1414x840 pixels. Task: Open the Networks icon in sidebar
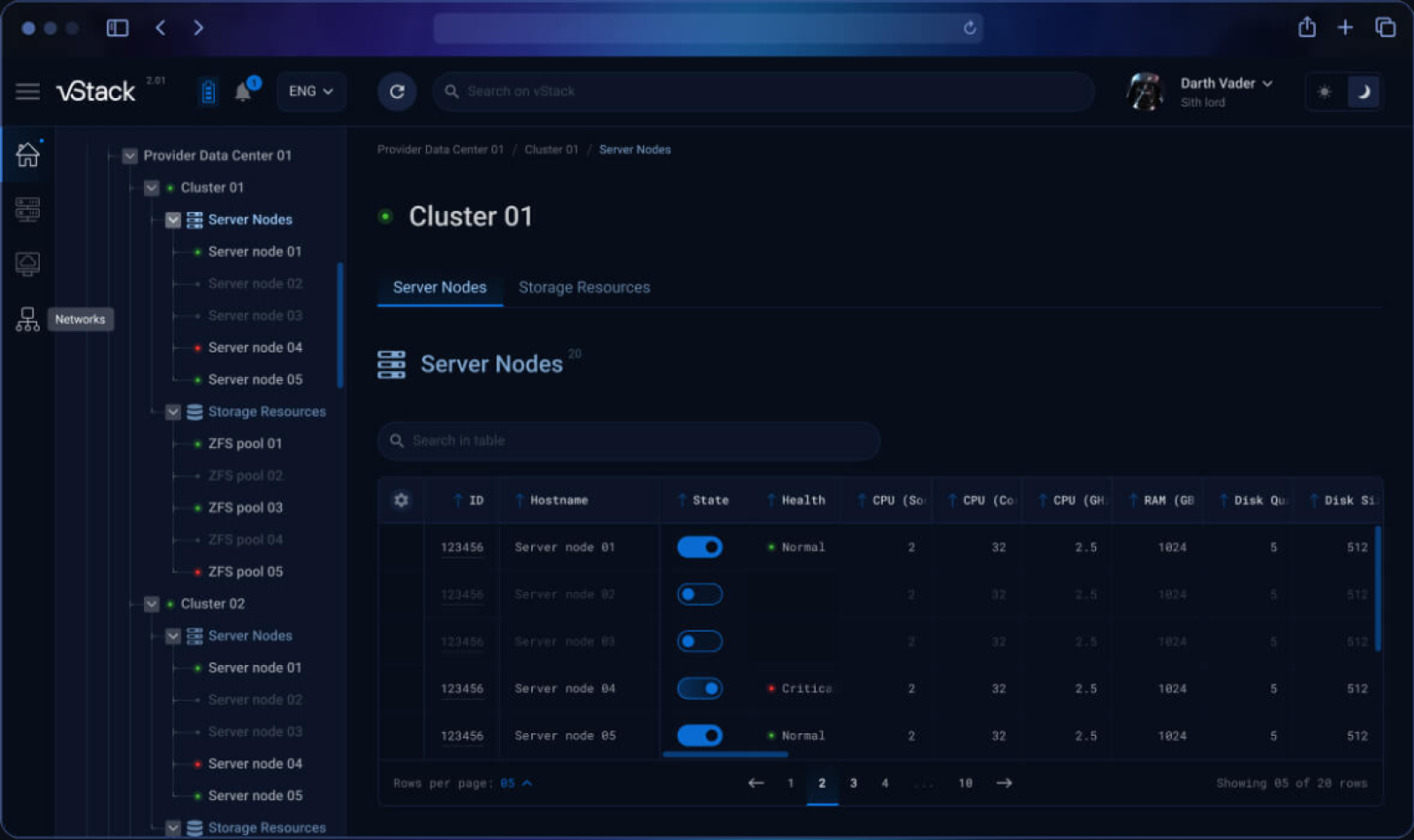[x=27, y=319]
